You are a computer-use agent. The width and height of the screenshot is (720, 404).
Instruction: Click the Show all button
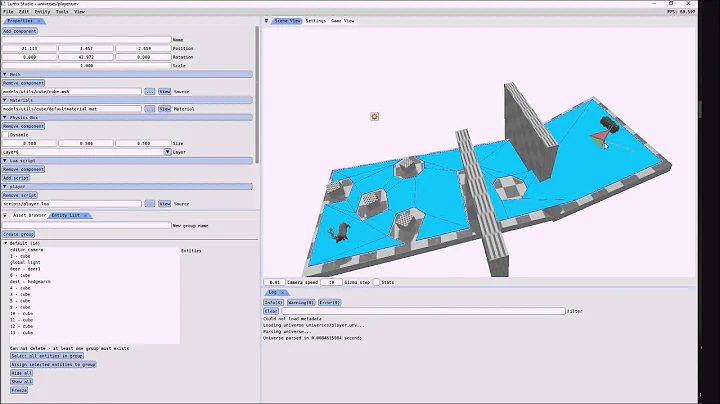(x=22, y=382)
